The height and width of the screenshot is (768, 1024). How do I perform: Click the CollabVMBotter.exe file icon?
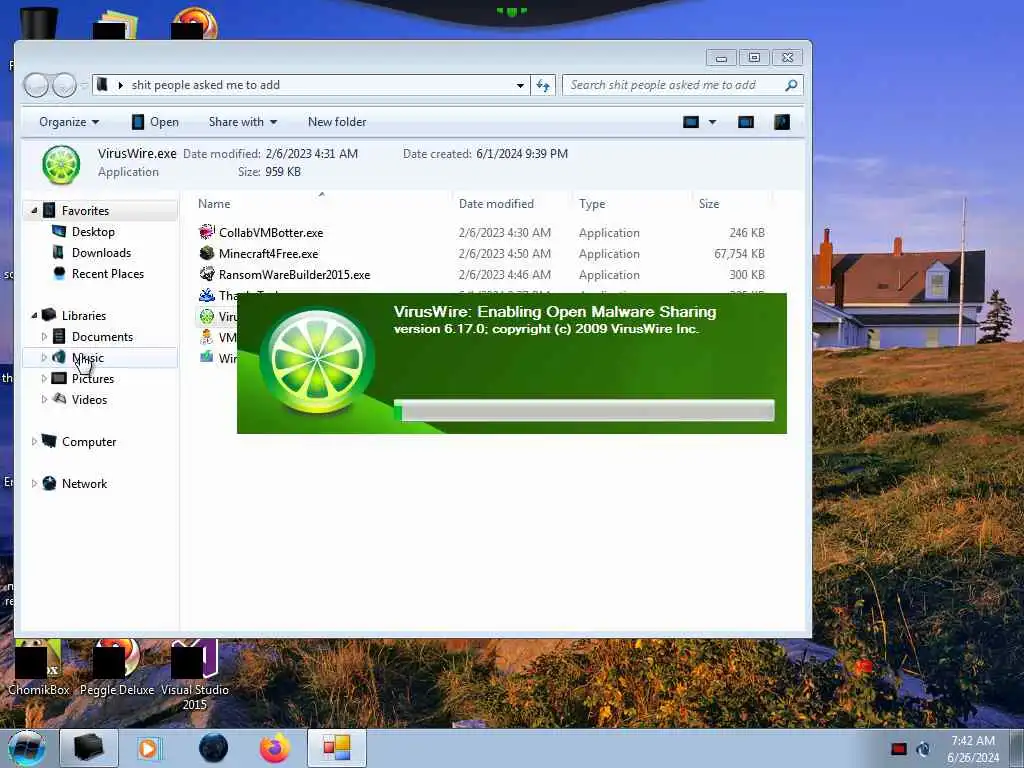coord(207,232)
